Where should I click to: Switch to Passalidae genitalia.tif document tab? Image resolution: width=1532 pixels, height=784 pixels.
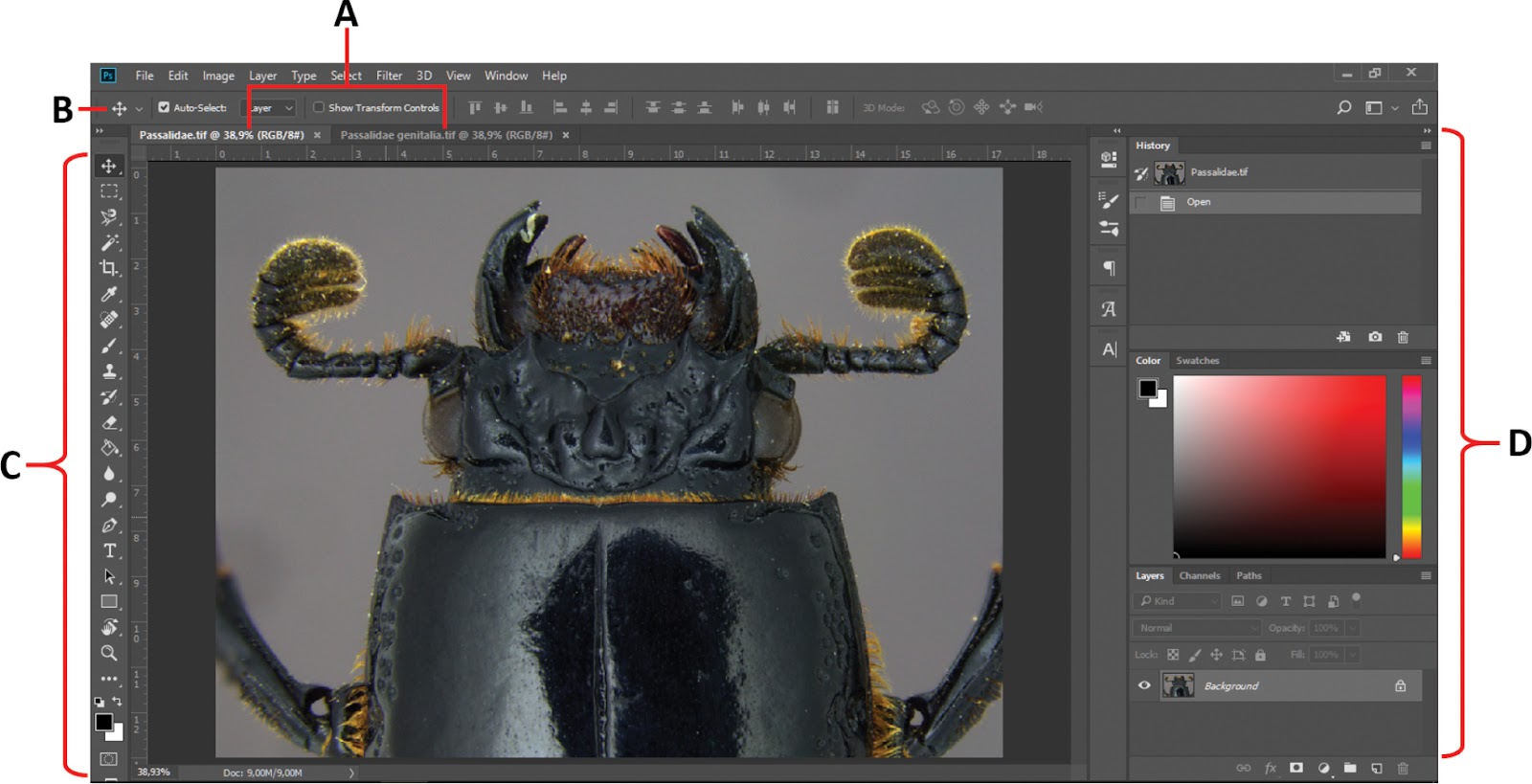pos(446,135)
